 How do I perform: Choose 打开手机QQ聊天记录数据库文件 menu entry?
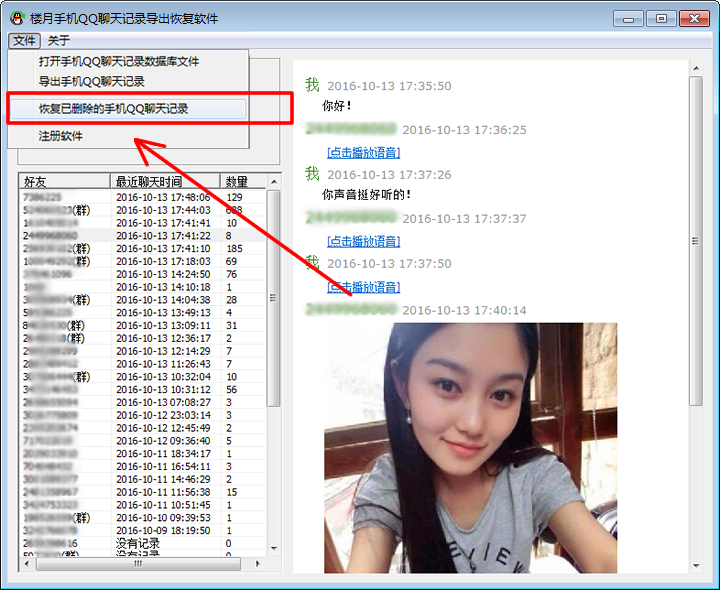pos(119,62)
